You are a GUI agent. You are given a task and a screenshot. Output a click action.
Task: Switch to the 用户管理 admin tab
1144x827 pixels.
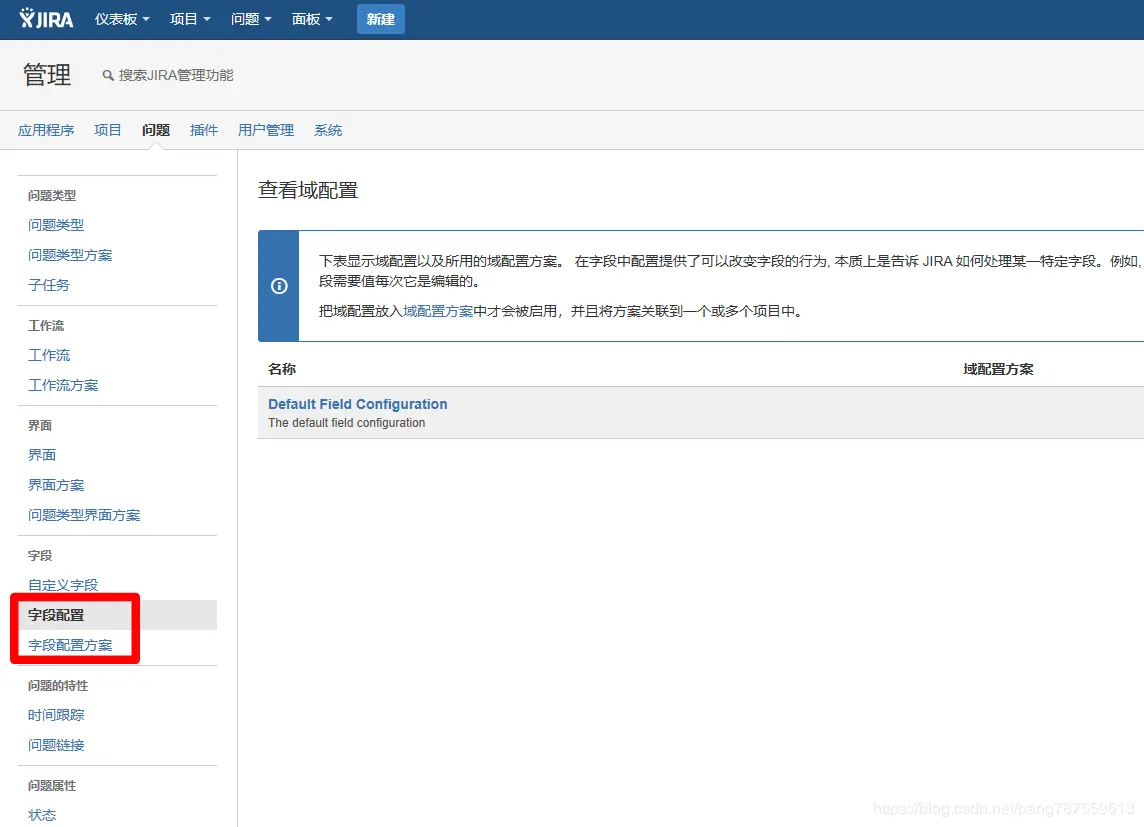click(x=266, y=130)
